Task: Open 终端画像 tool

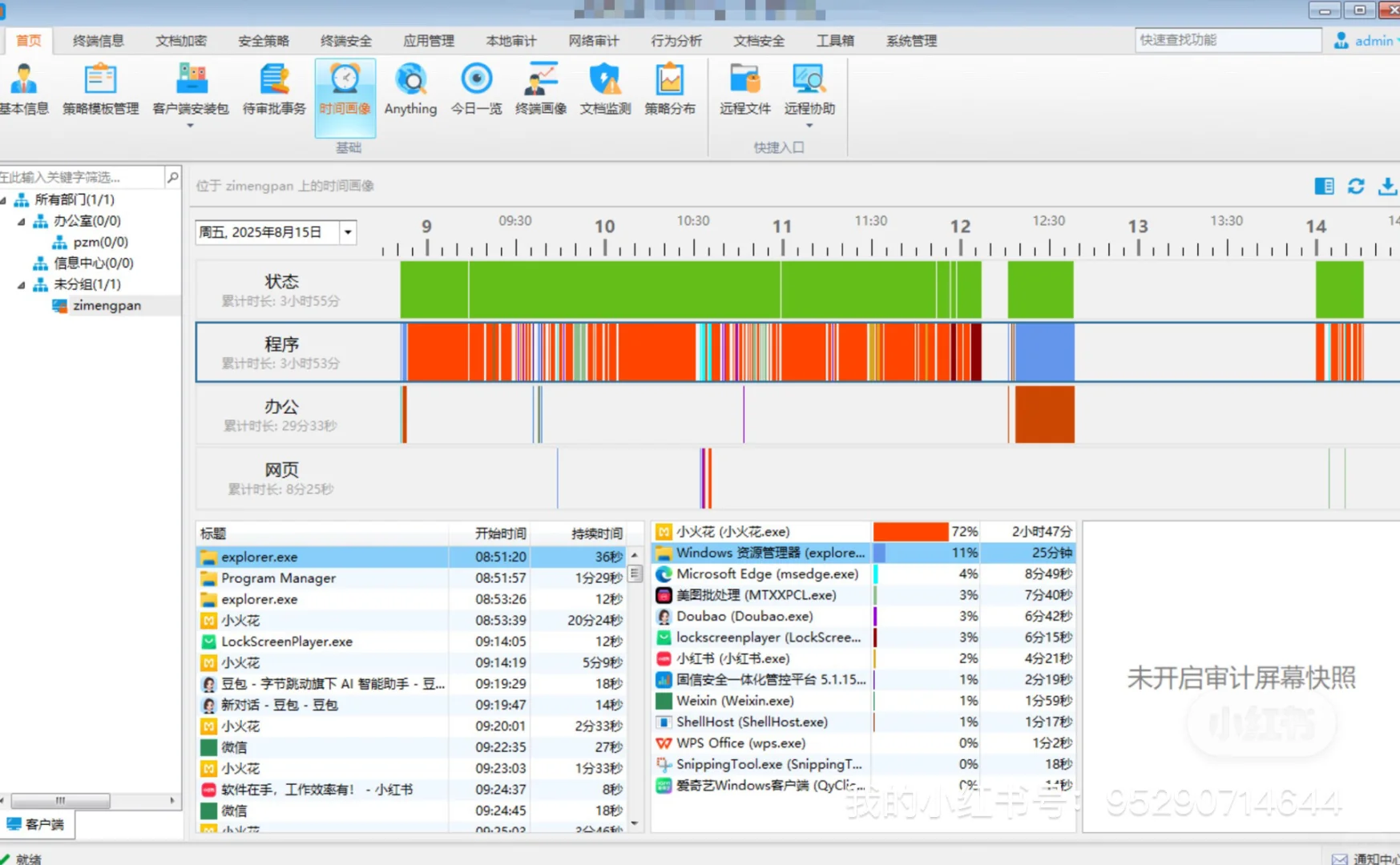Action: pos(541,89)
